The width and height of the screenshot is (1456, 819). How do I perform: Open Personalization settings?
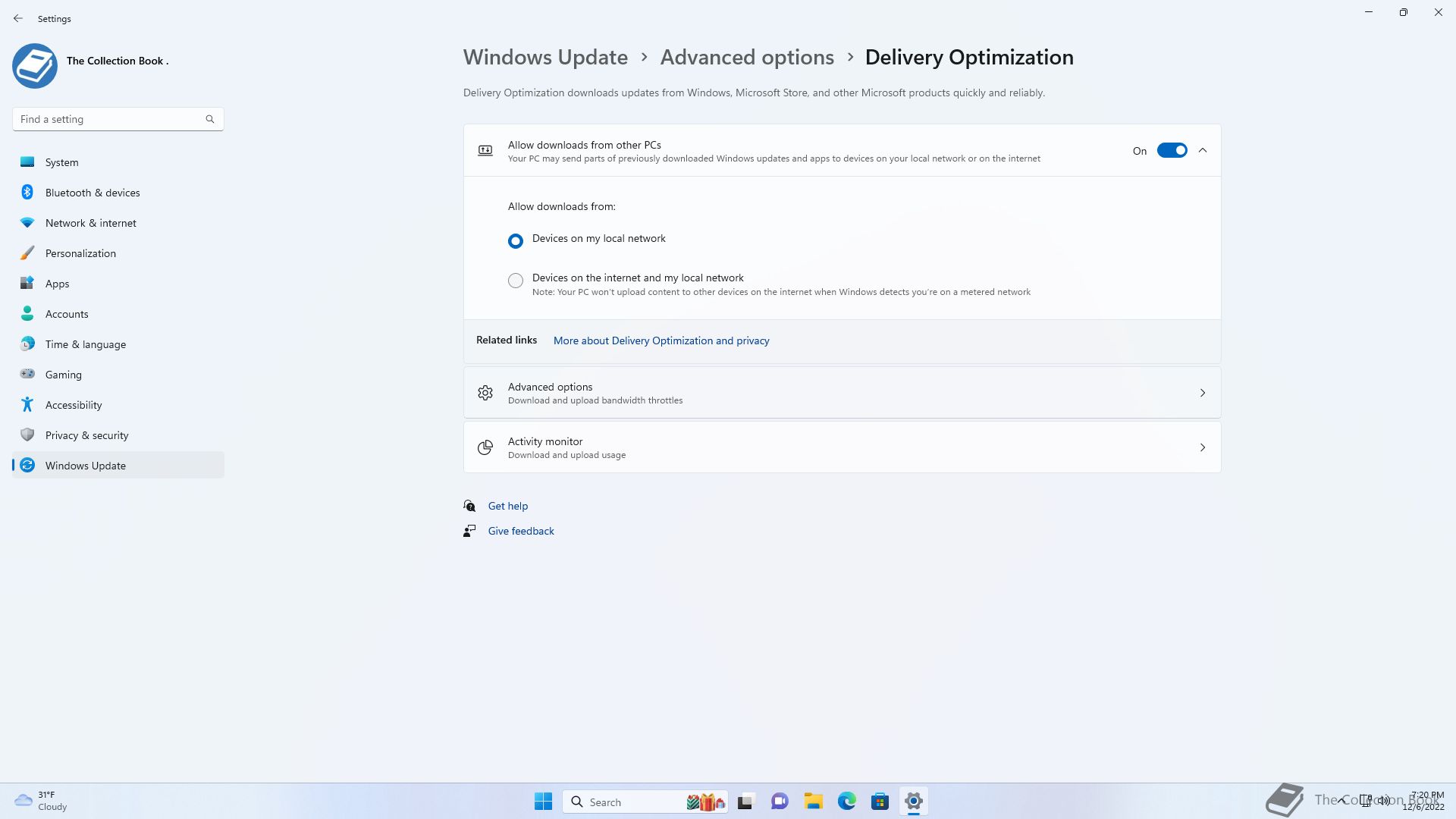click(118, 253)
